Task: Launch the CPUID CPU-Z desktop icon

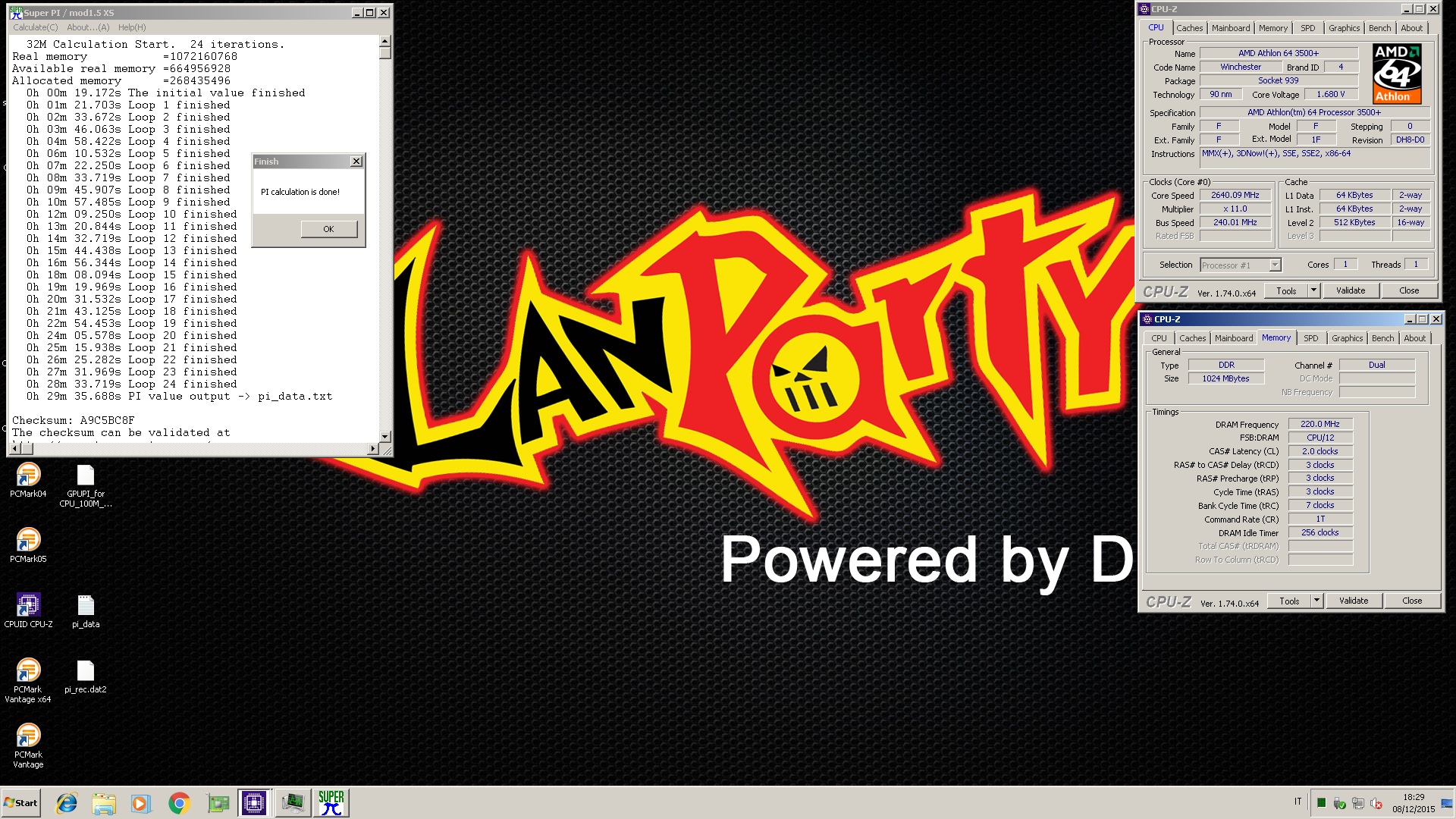Action: click(x=28, y=610)
